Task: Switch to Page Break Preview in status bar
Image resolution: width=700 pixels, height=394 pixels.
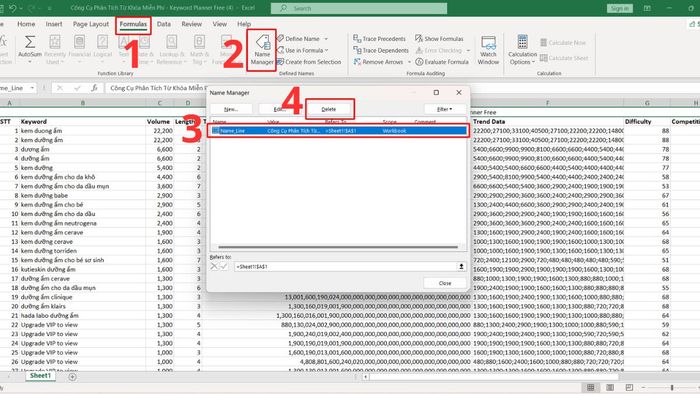Action: pyautogui.click(x=629, y=387)
